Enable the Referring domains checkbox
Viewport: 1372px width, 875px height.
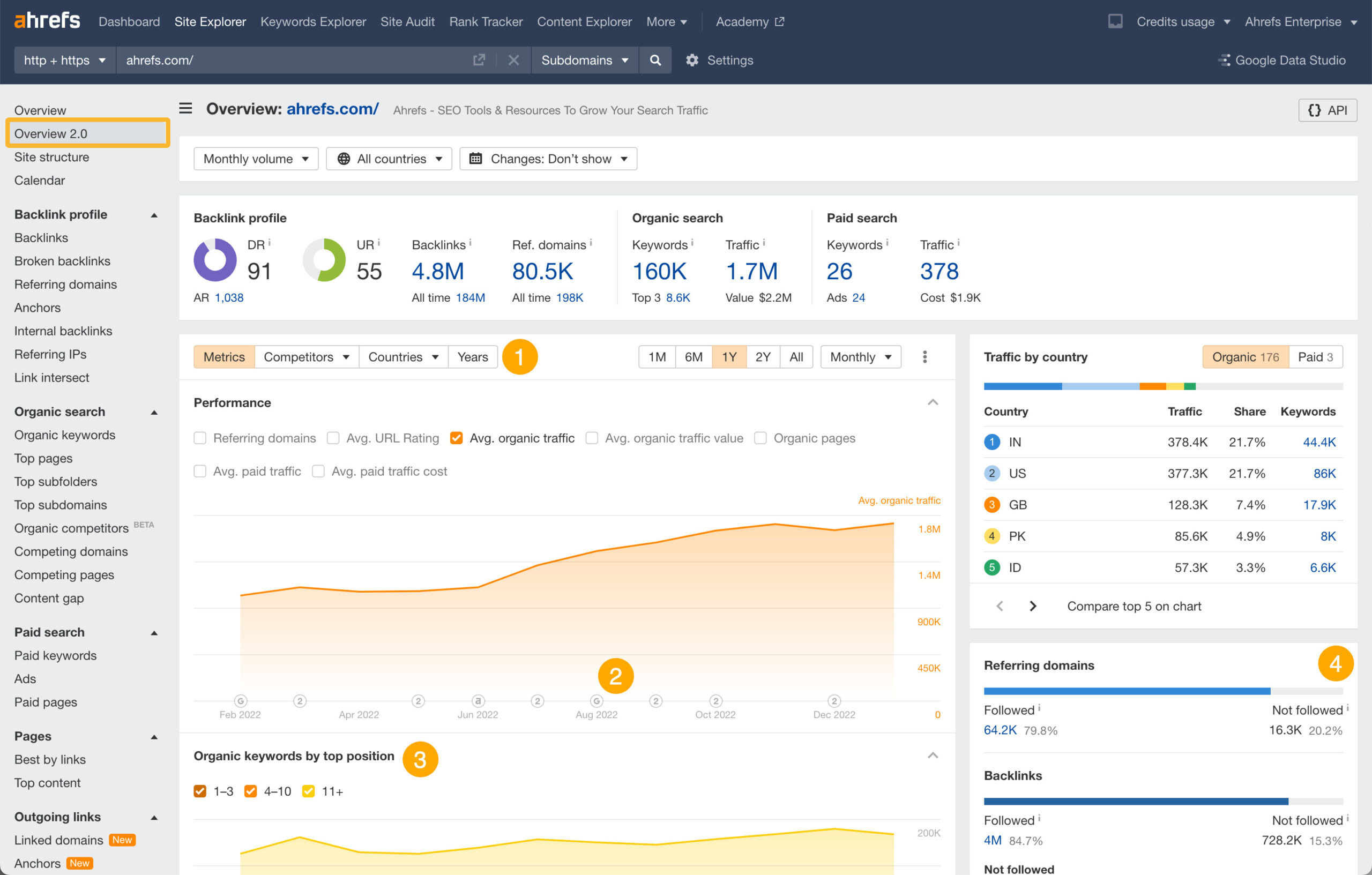point(200,438)
